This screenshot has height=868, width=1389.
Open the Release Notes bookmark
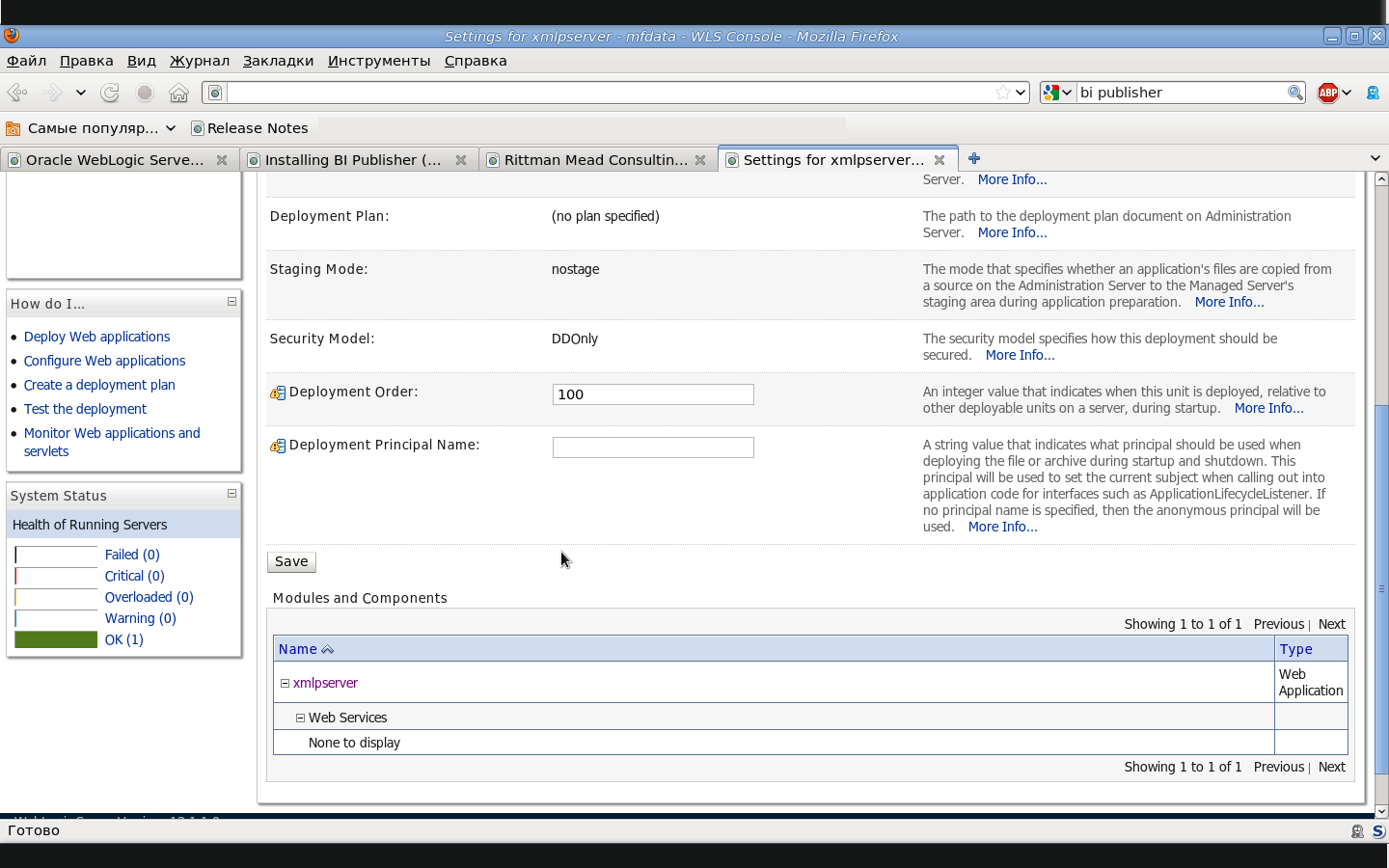click(x=250, y=128)
